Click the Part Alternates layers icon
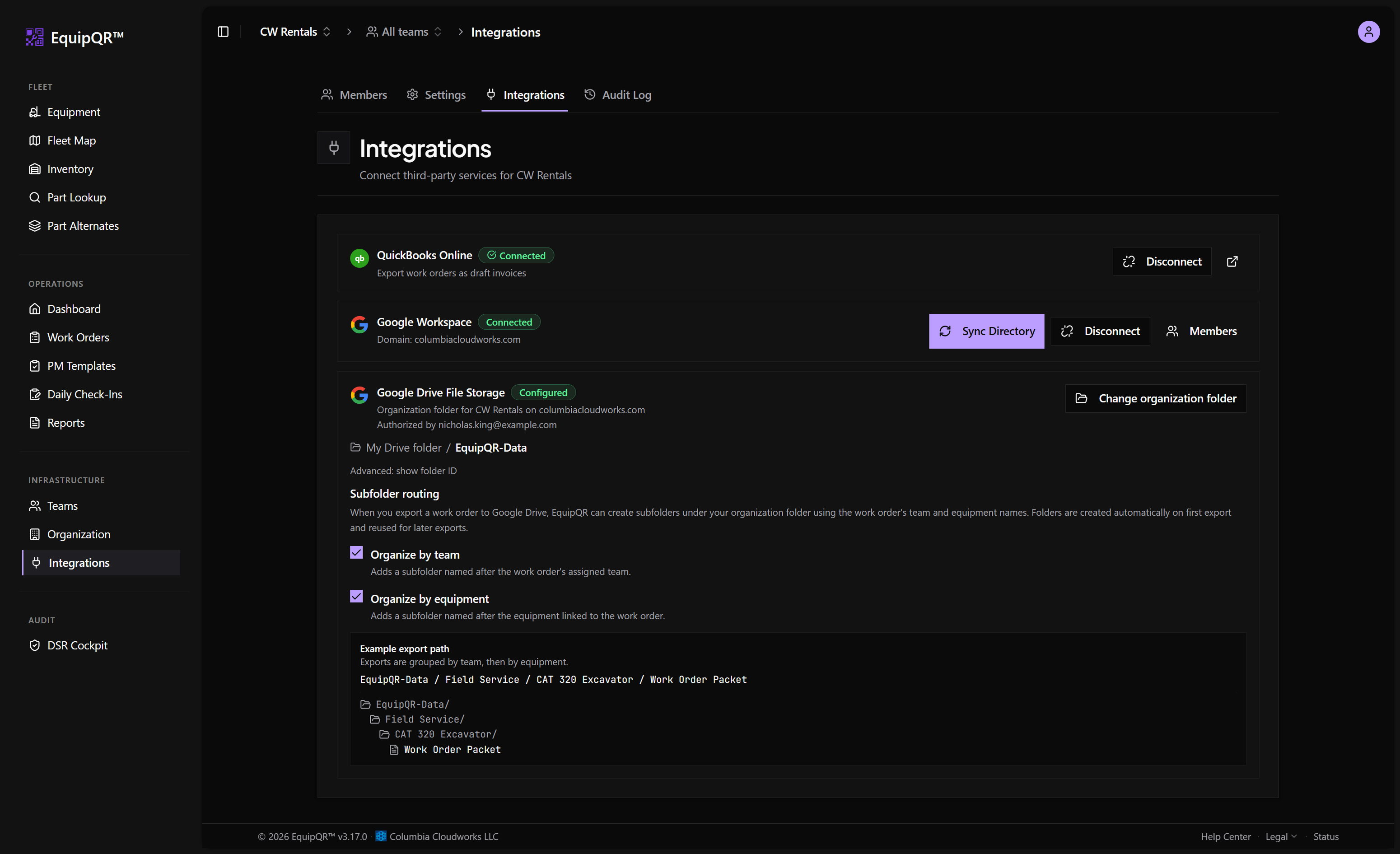1400x854 pixels. 35,225
